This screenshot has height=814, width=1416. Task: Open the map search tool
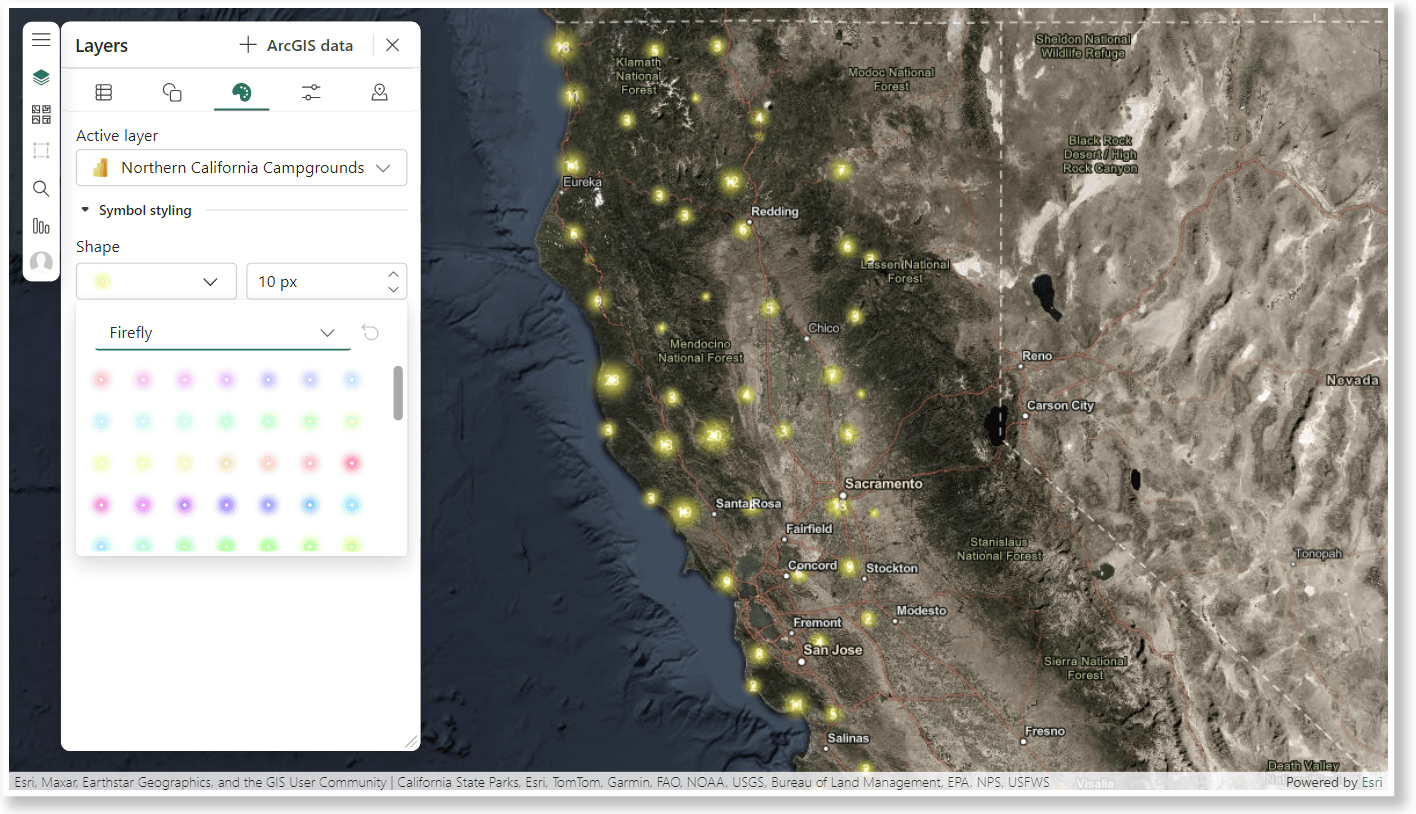coord(41,188)
